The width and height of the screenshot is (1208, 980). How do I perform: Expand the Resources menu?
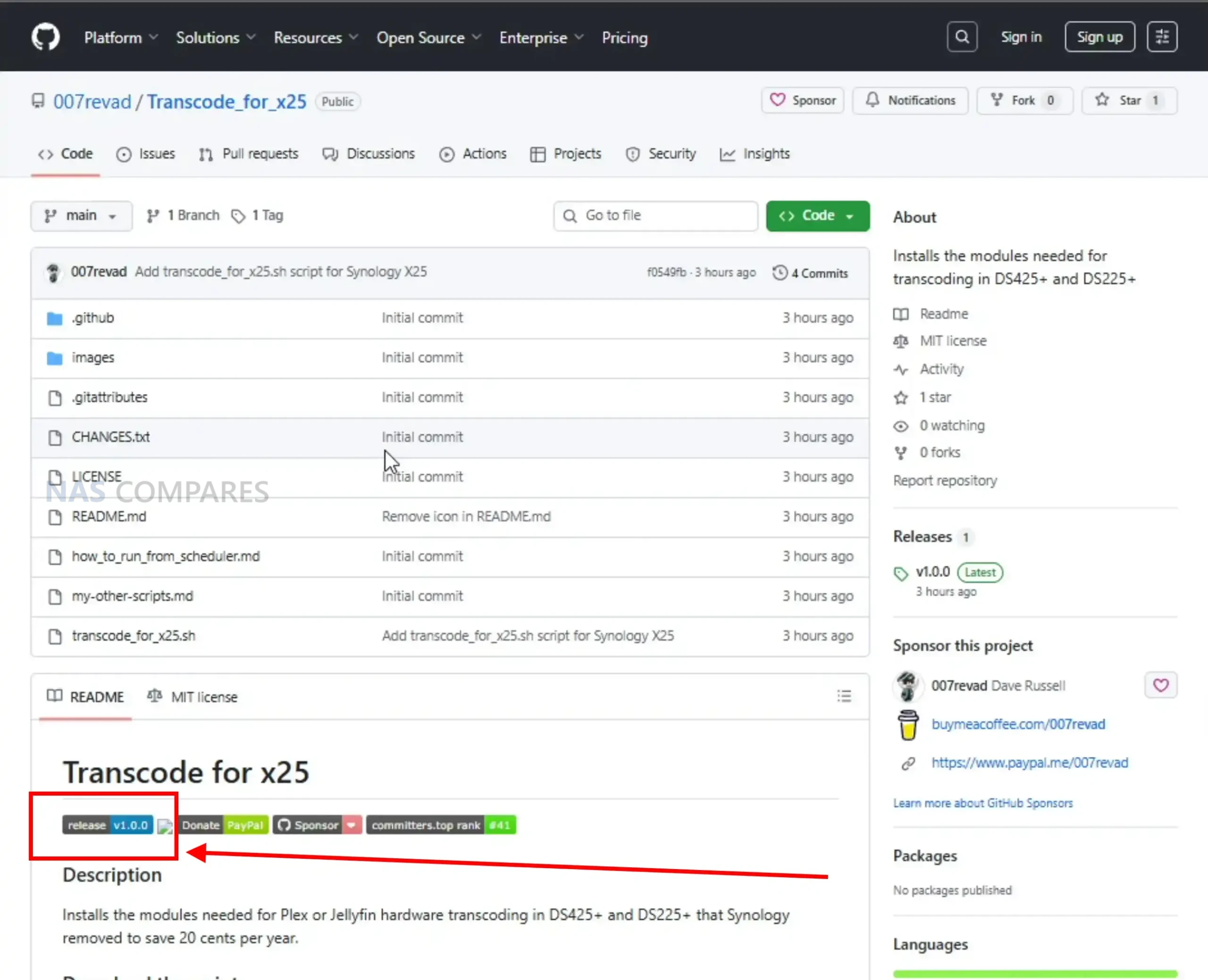tap(316, 38)
